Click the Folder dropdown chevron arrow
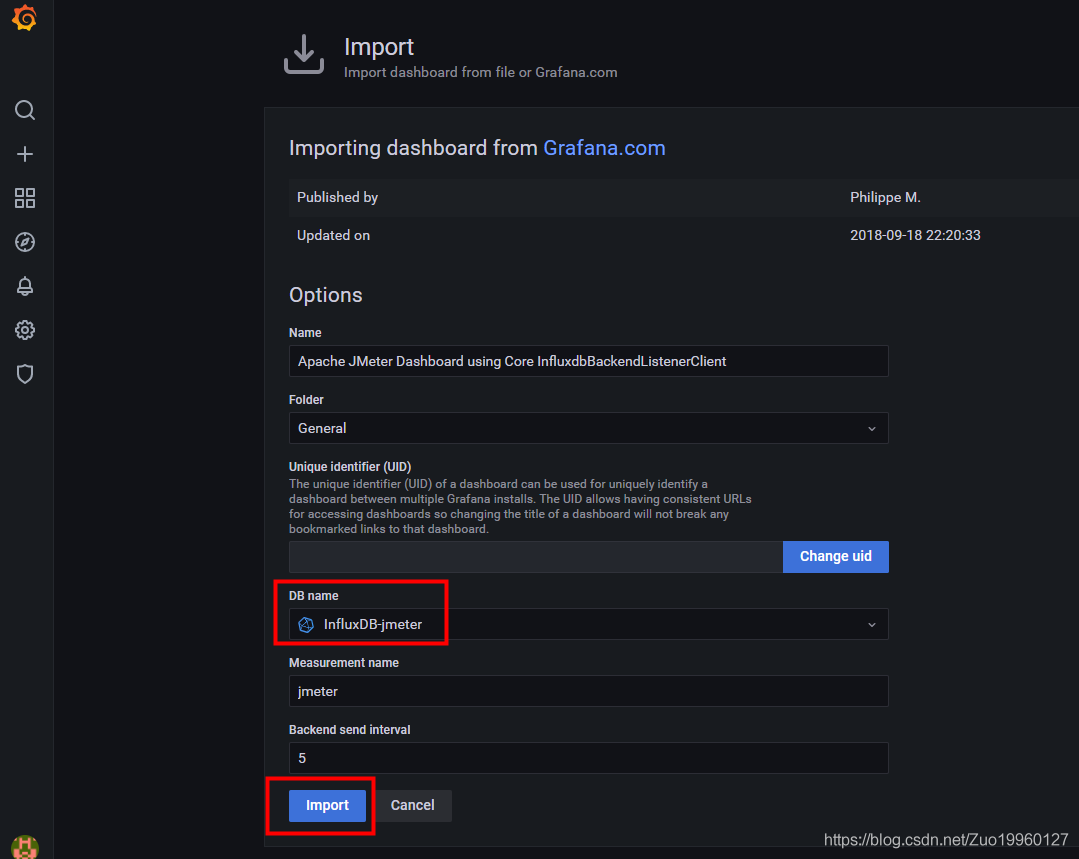 [x=872, y=429]
